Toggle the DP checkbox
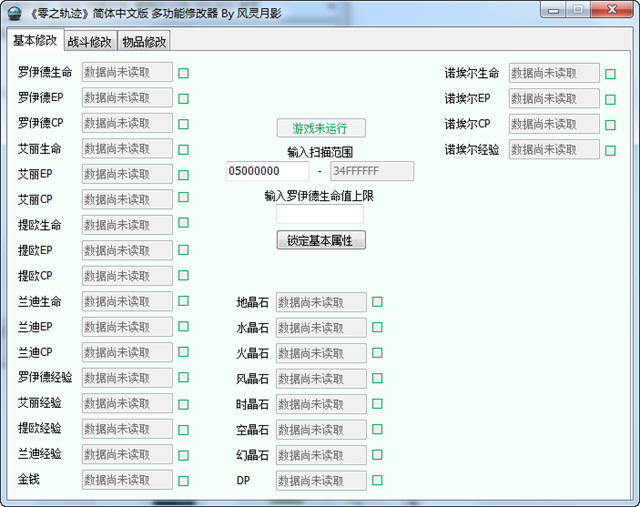 click(x=377, y=480)
